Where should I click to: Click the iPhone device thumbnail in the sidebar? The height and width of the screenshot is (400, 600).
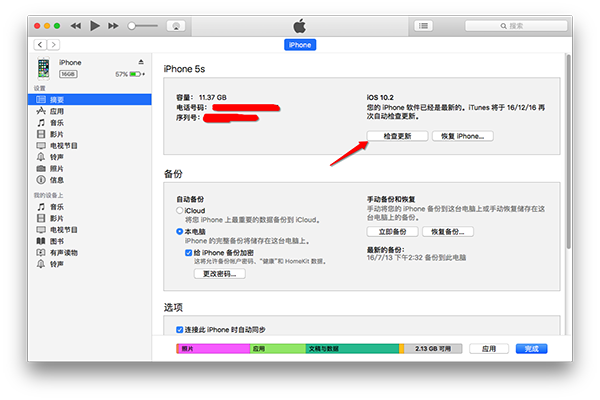pyautogui.click(x=44, y=69)
